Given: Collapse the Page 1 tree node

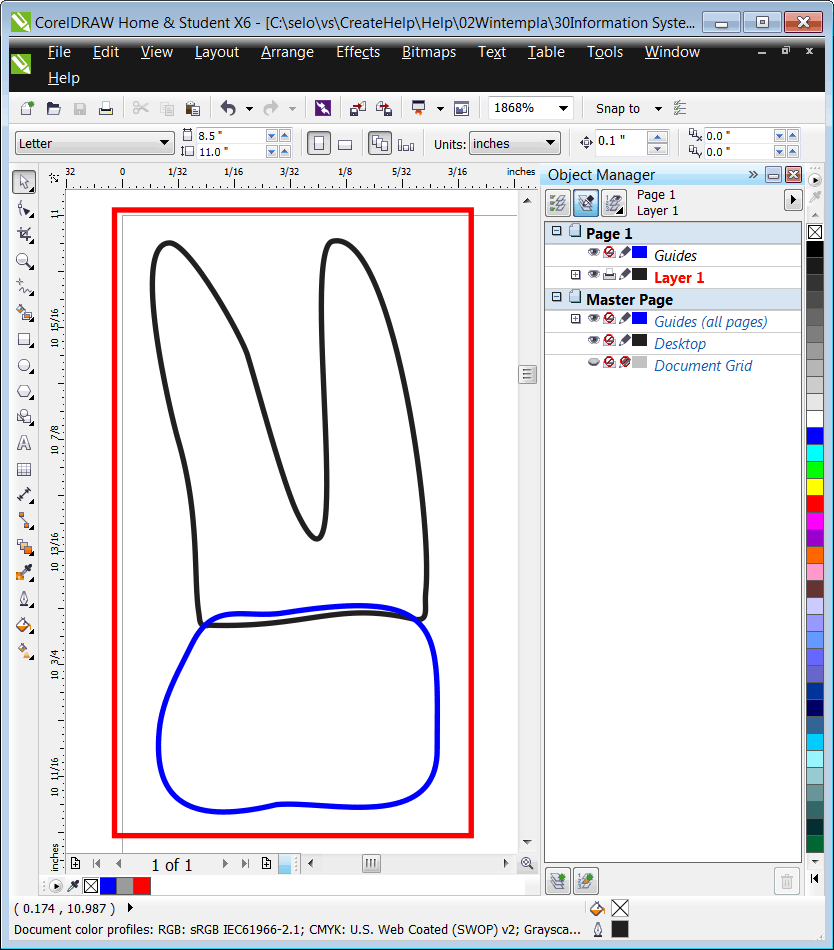Looking at the screenshot, I should (x=557, y=231).
